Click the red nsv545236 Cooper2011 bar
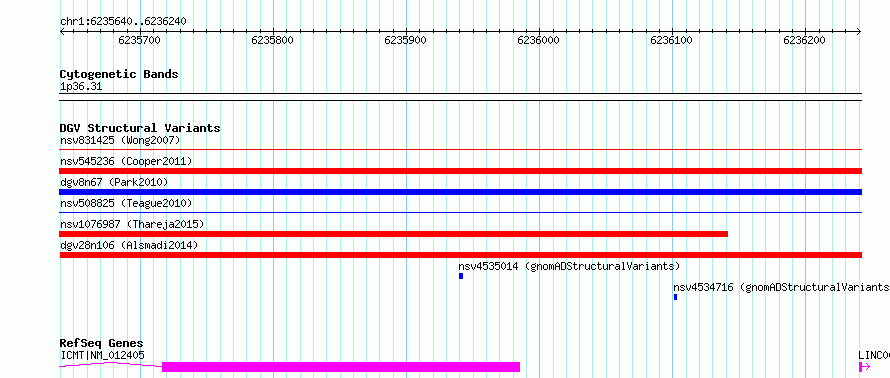The width and height of the screenshot is (890, 378). (460, 171)
